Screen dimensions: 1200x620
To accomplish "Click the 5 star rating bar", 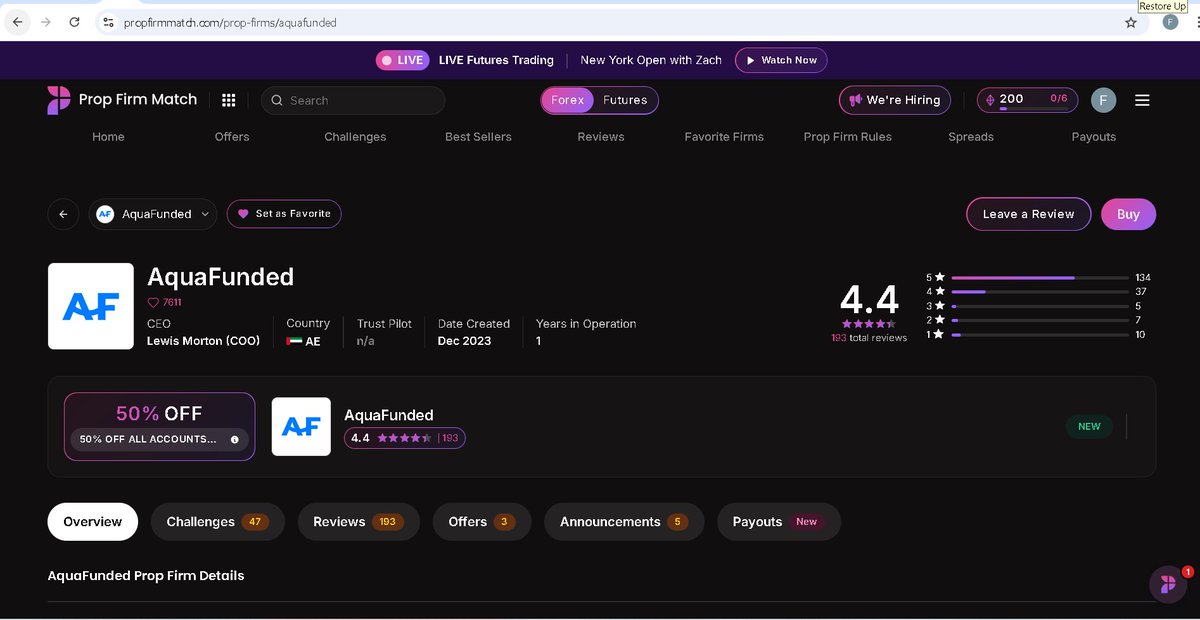I will (1039, 277).
